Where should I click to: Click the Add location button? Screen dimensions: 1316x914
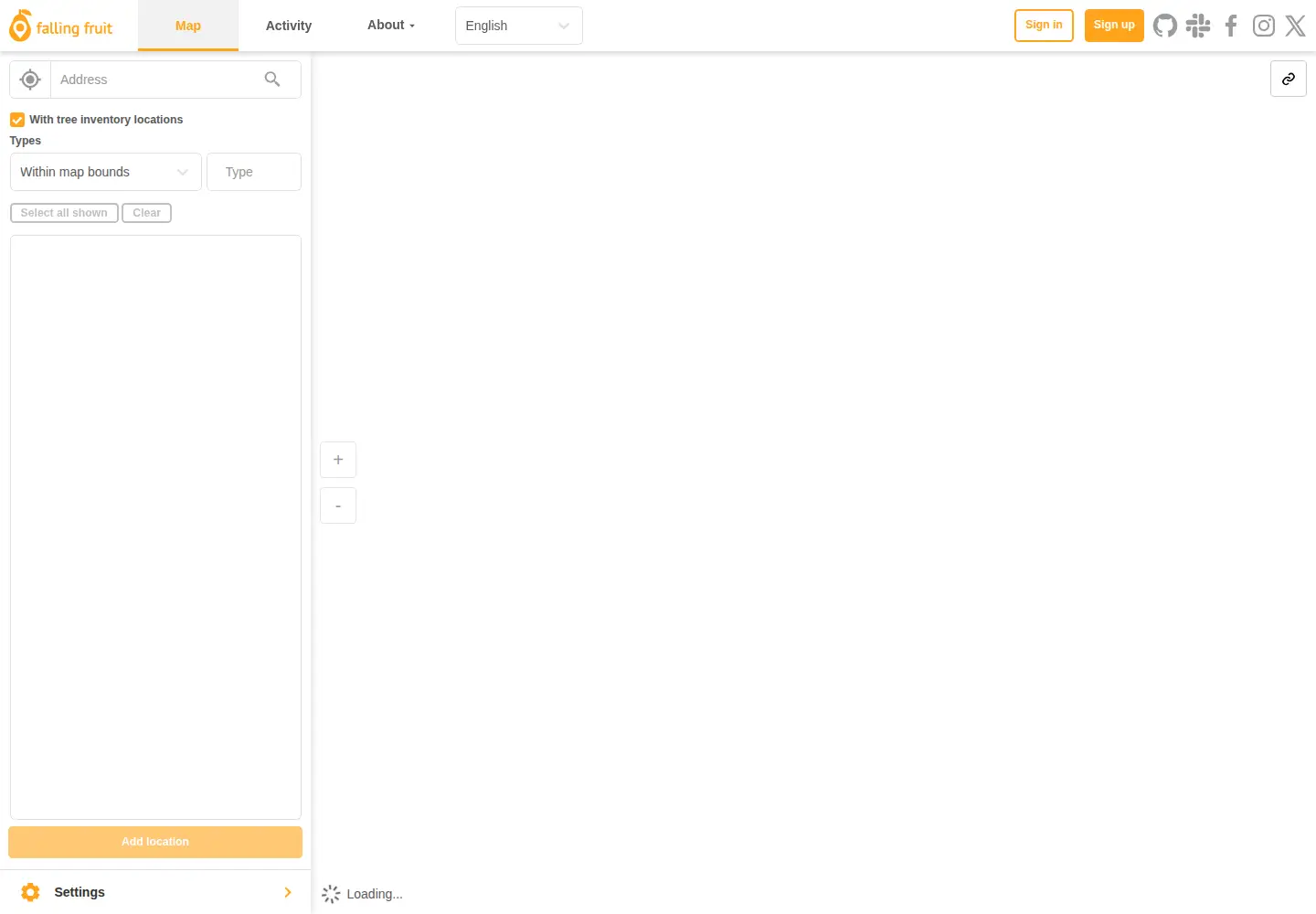[x=155, y=842]
